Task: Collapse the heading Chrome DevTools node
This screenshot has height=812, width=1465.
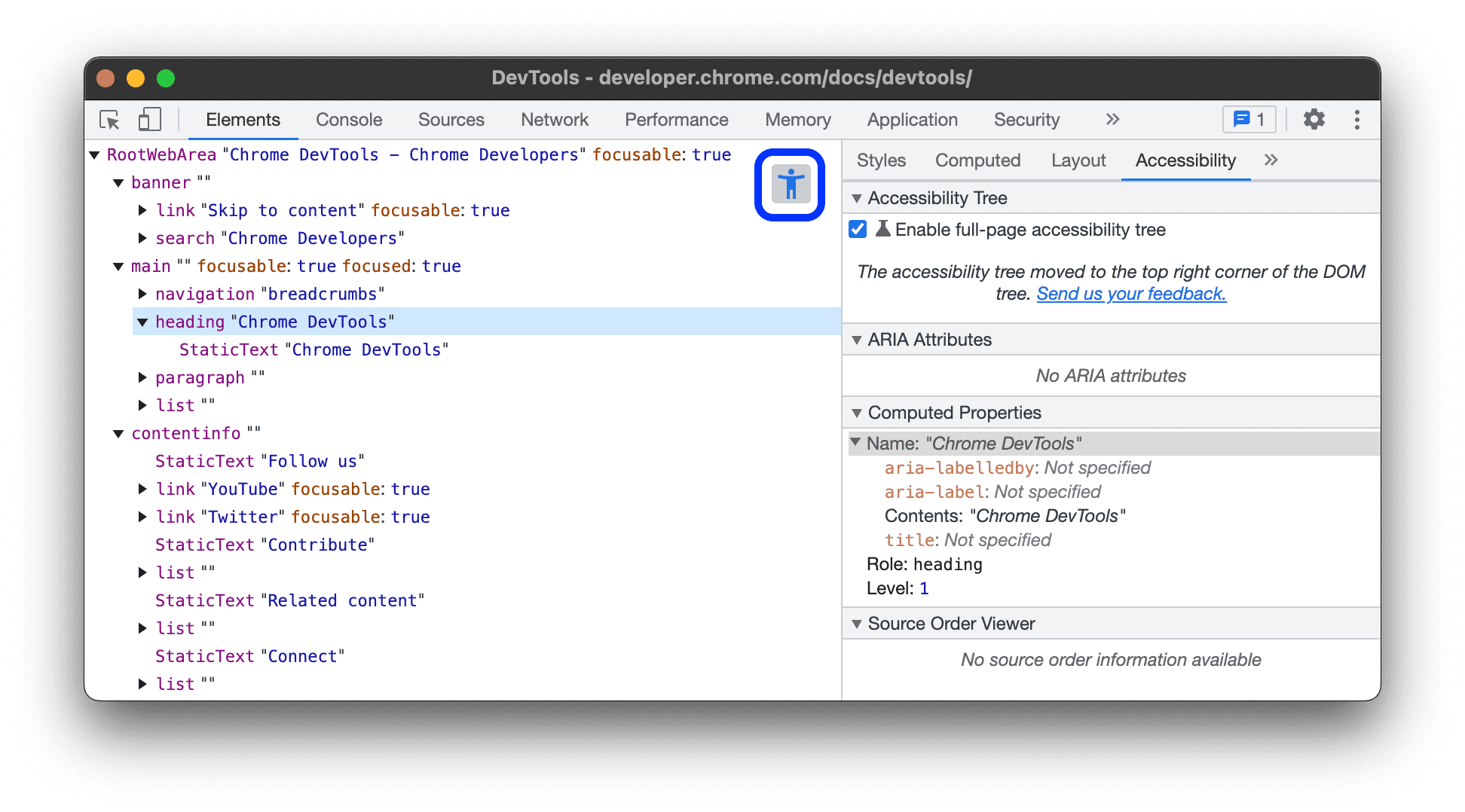Action: 142,322
